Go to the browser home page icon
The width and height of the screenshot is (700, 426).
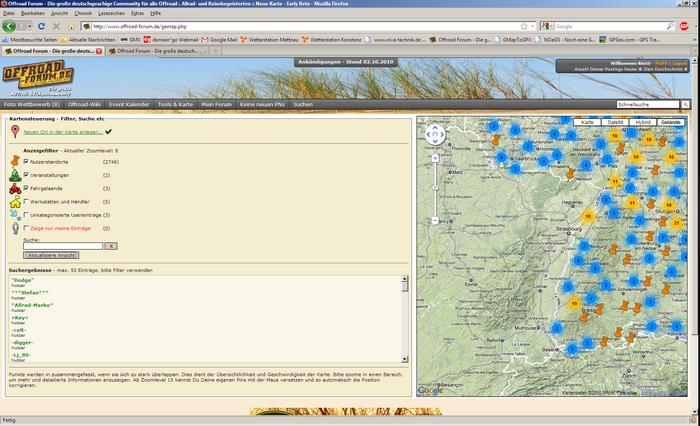pyautogui.click(x=71, y=27)
